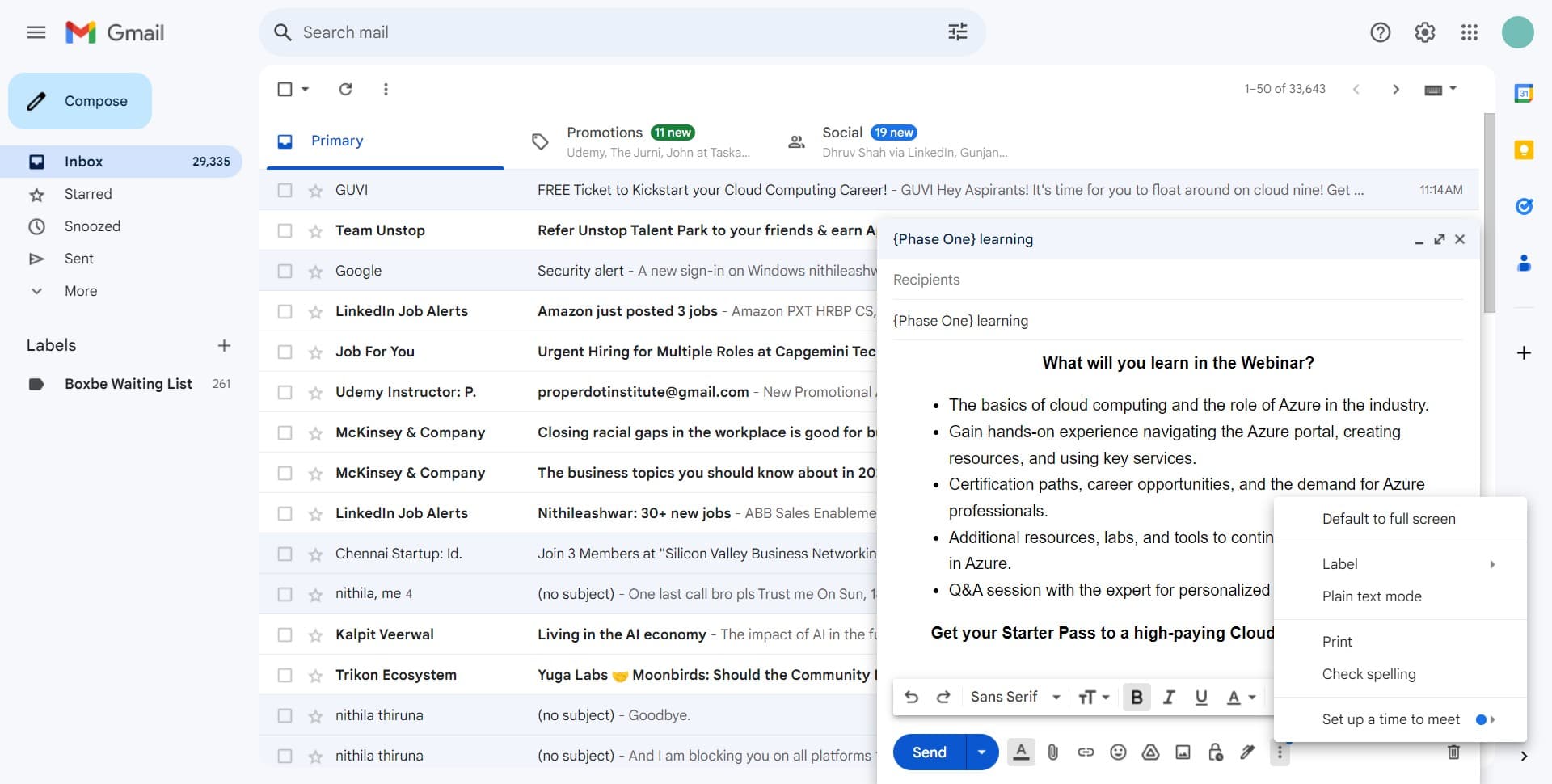Attach a file using the paperclip icon
This screenshot has height=784, width=1552.
pyautogui.click(x=1053, y=752)
